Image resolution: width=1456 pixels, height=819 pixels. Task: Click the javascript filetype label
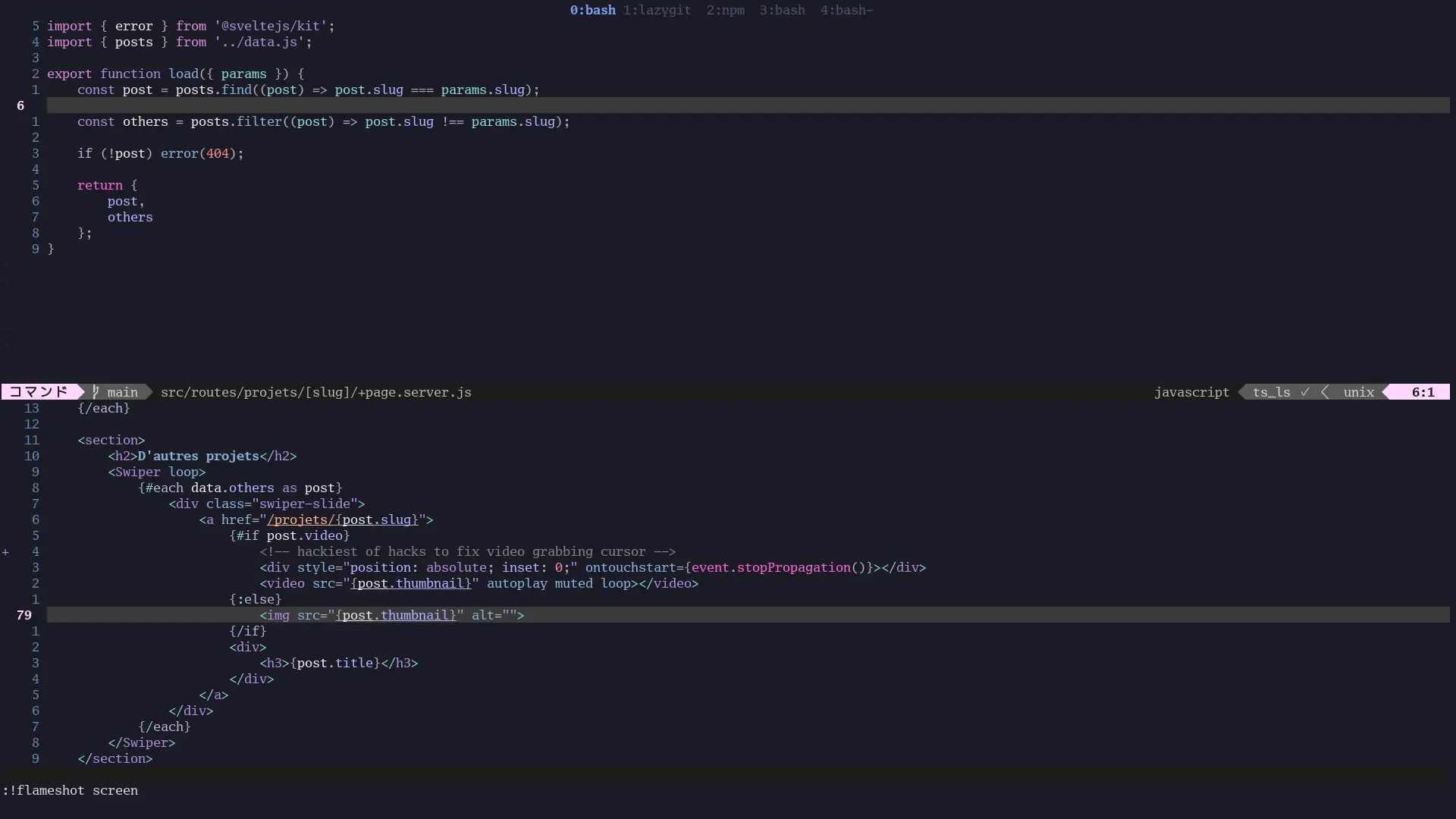1191,392
